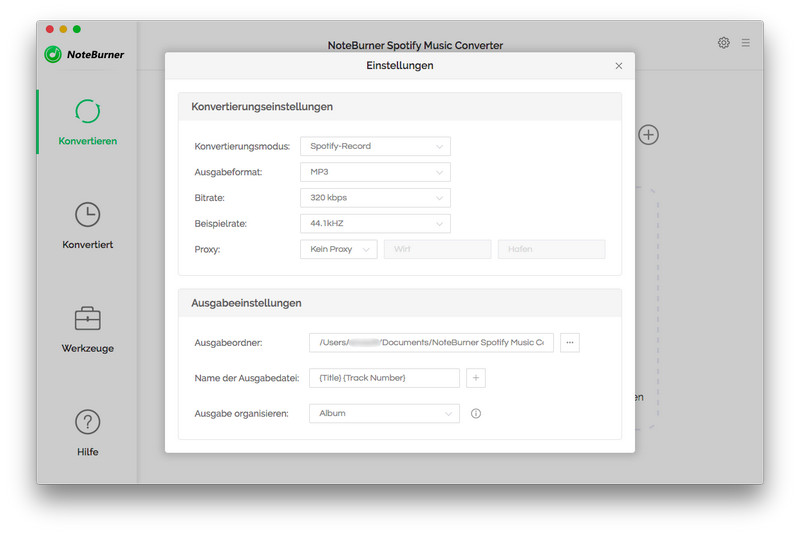800x536 pixels.
Task: Open the Konvertierungsmodus dropdown
Action: 375,146
